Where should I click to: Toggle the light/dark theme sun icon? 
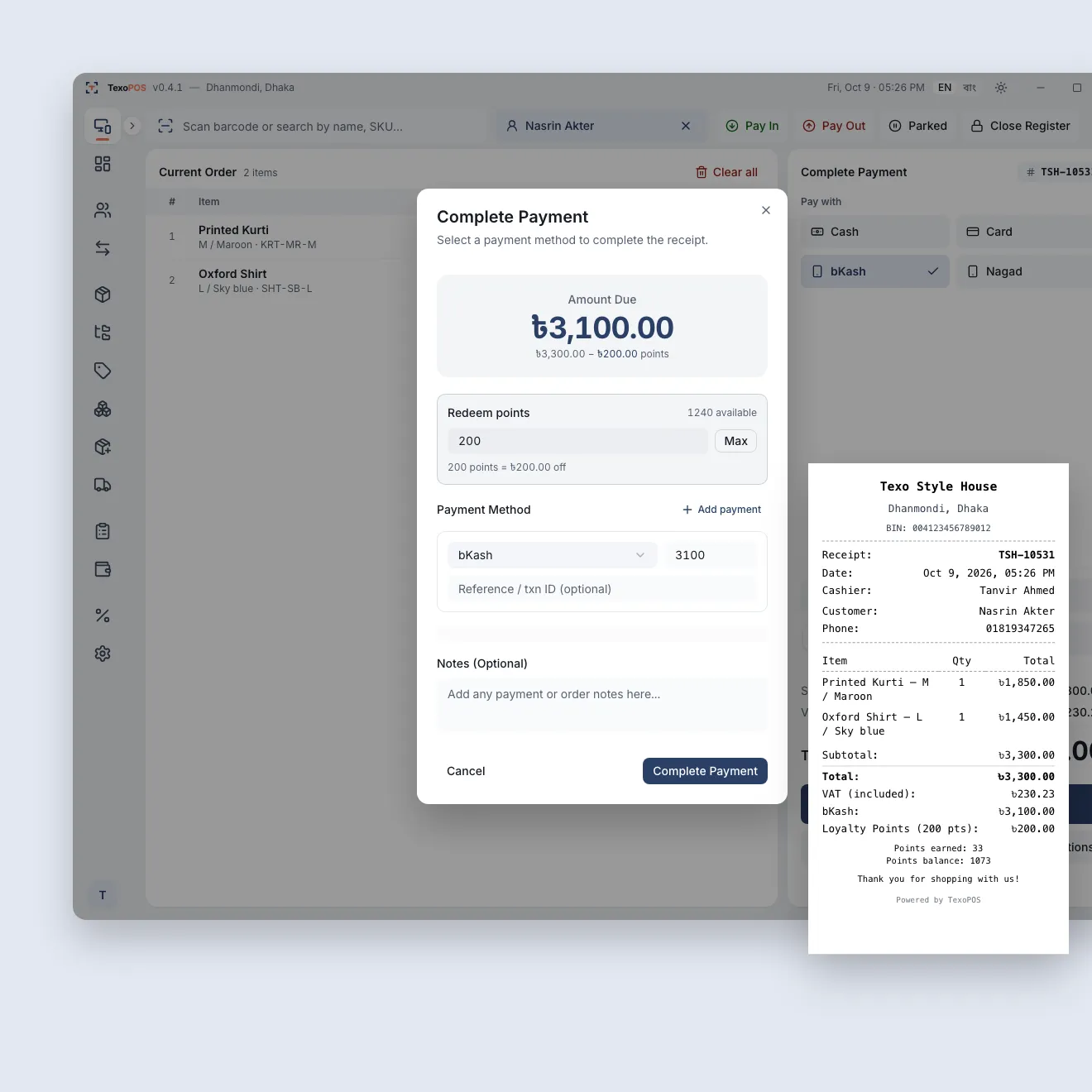[1001, 88]
